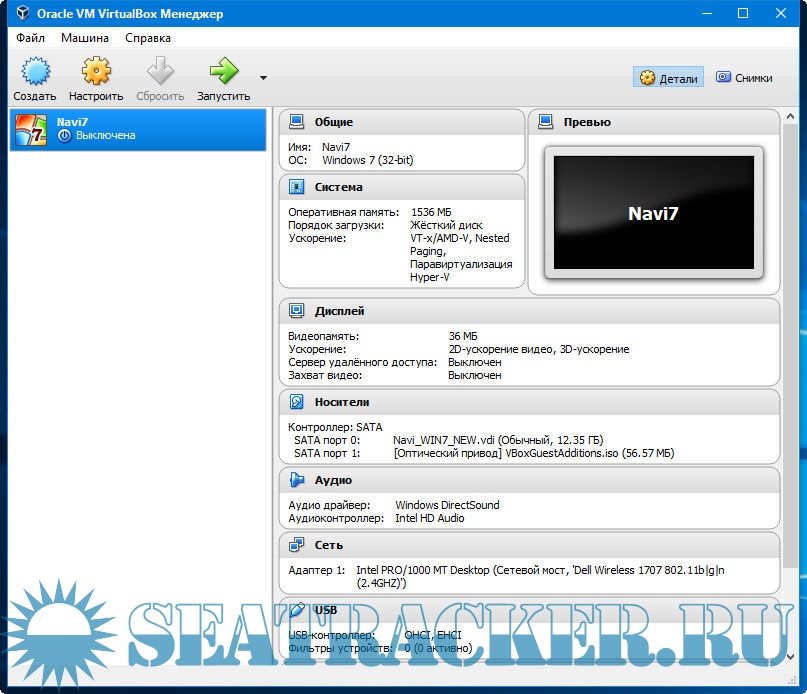Click the Сбросить (Discard) arrow icon
The image size is (807, 694).
click(160, 72)
